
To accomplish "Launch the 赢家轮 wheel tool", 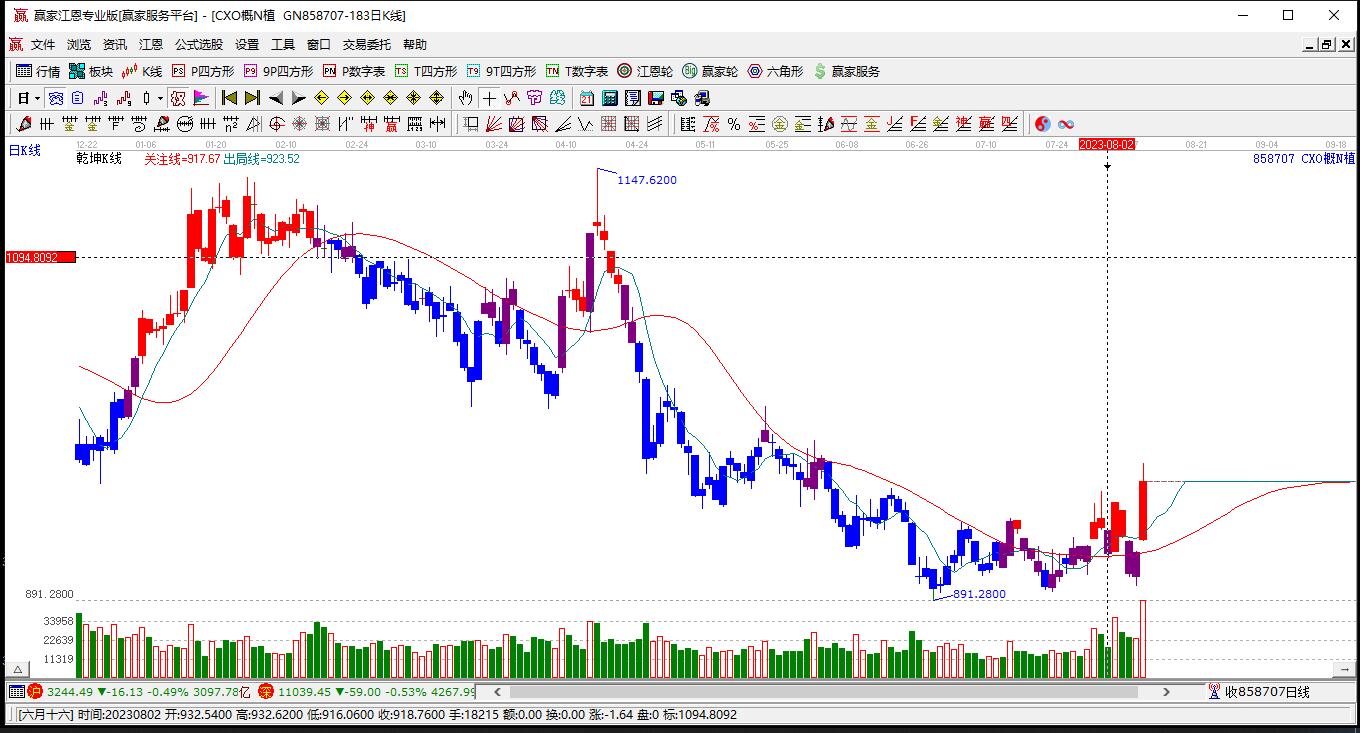I will pyautogui.click(x=710, y=71).
